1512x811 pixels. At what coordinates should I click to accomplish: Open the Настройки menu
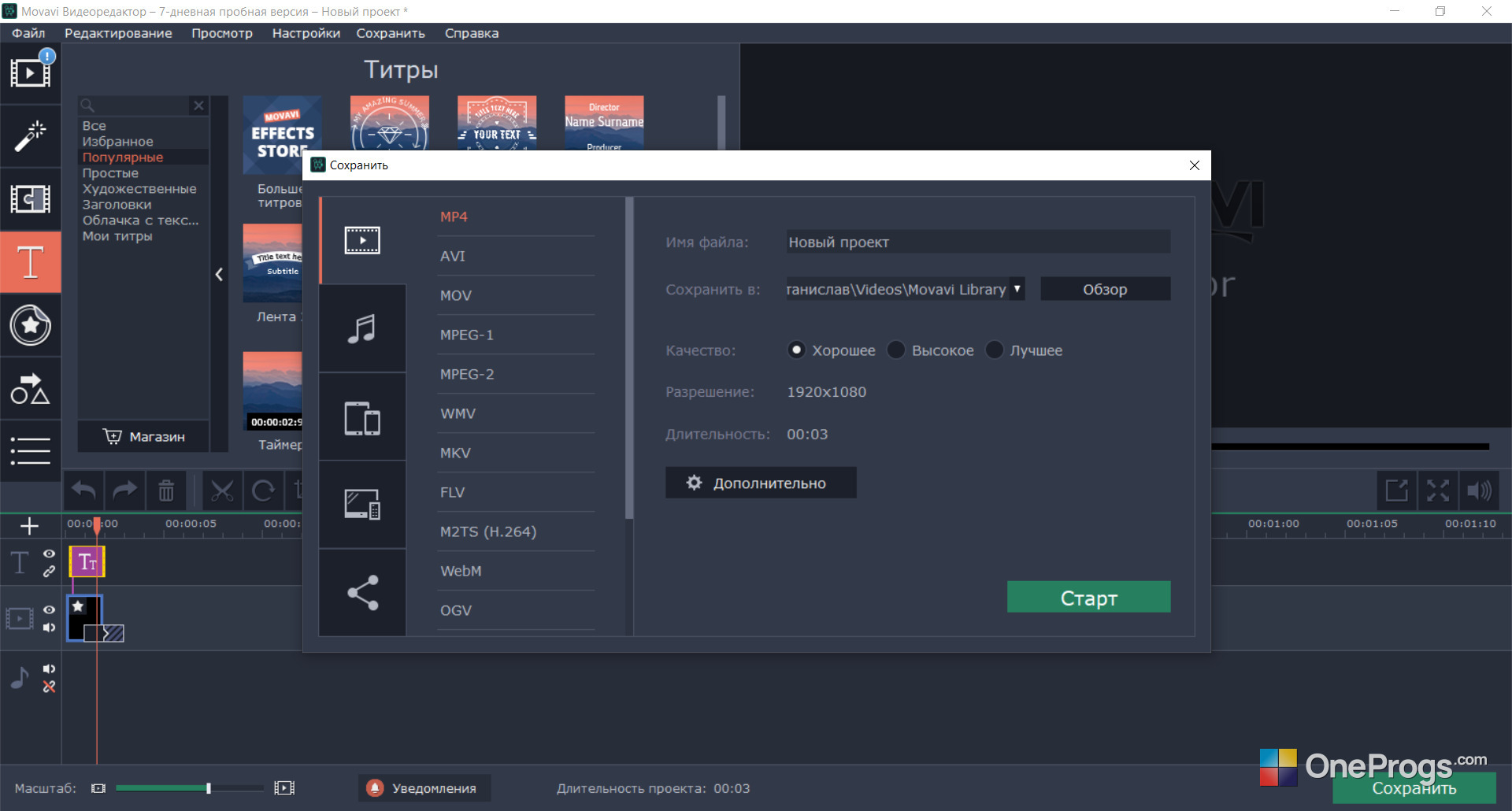point(306,33)
